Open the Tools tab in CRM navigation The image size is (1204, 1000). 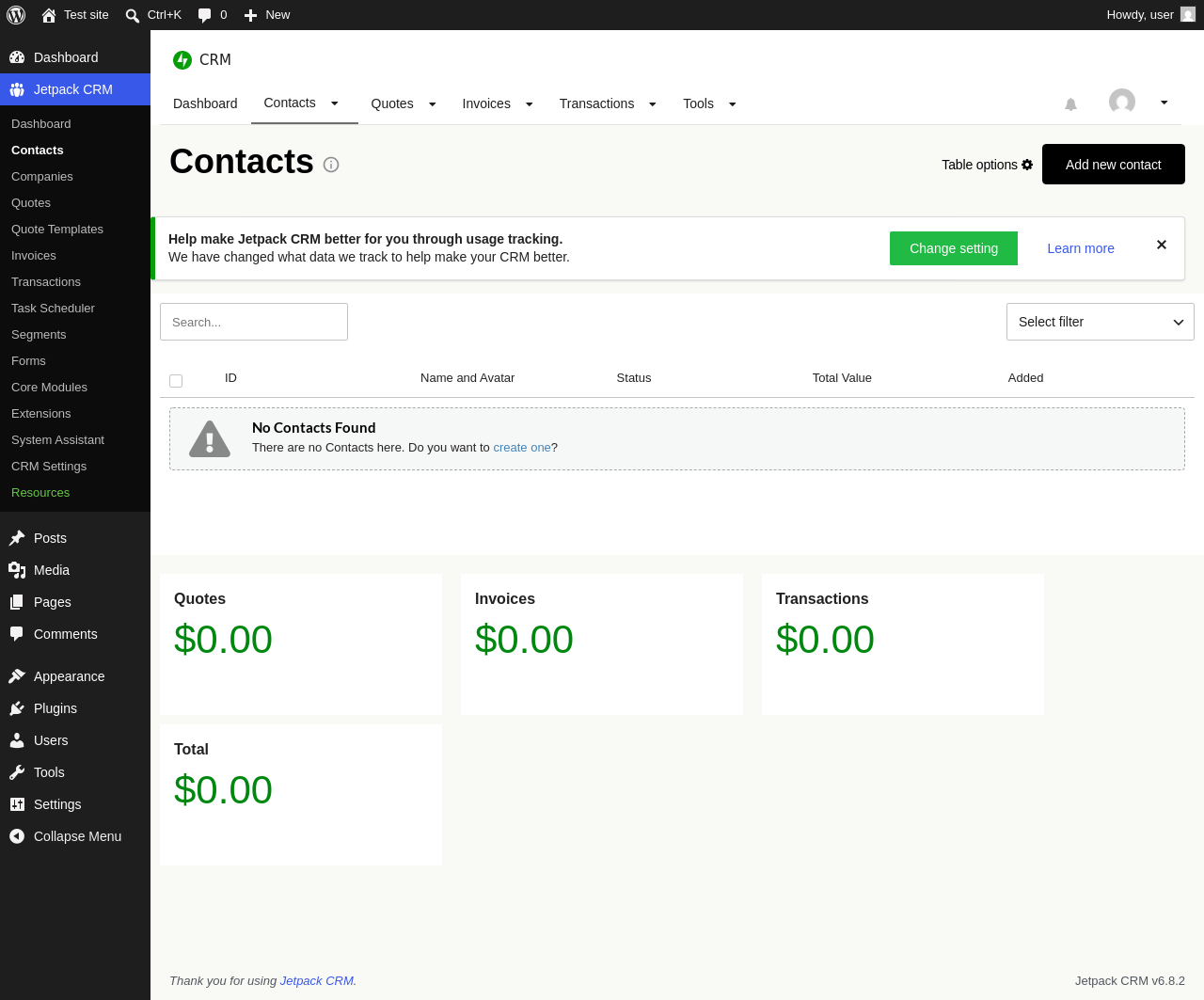pyautogui.click(x=698, y=103)
